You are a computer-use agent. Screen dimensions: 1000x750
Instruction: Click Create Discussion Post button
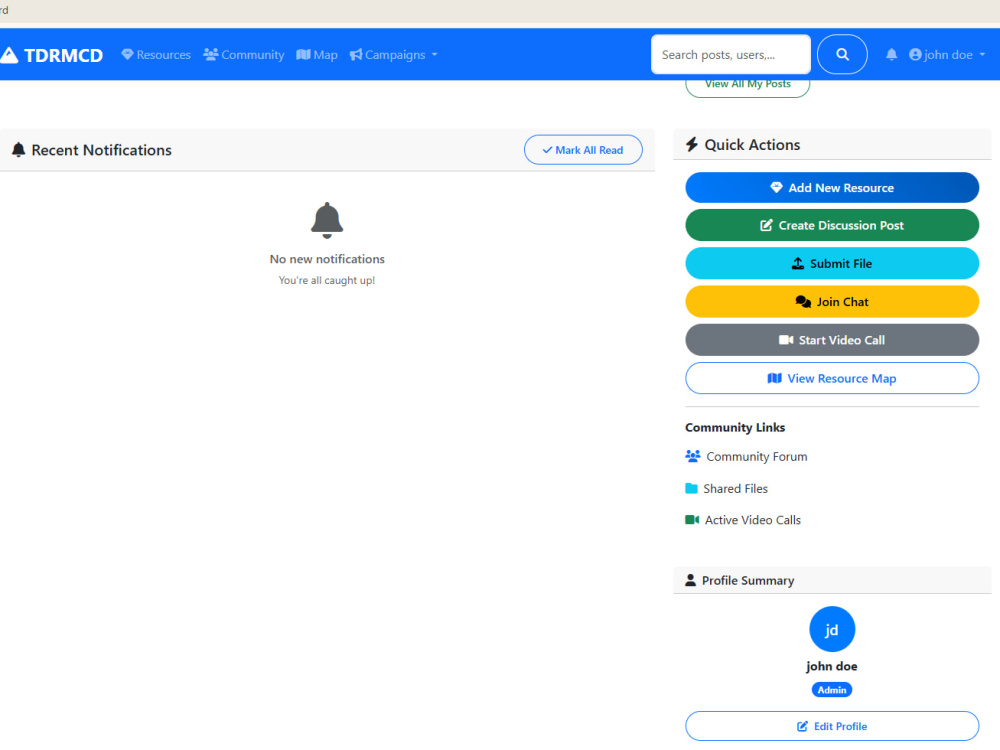pos(832,225)
